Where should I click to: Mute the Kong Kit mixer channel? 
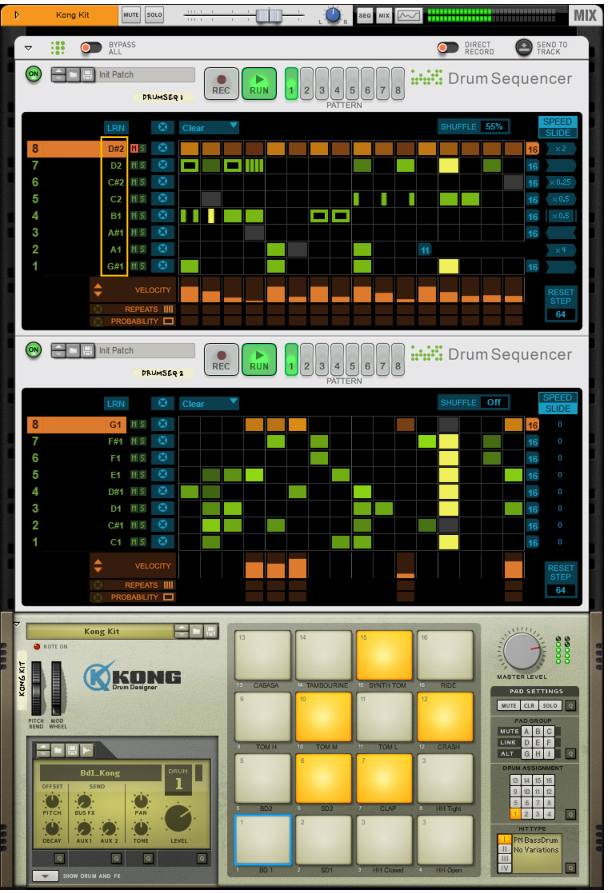pos(131,16)
